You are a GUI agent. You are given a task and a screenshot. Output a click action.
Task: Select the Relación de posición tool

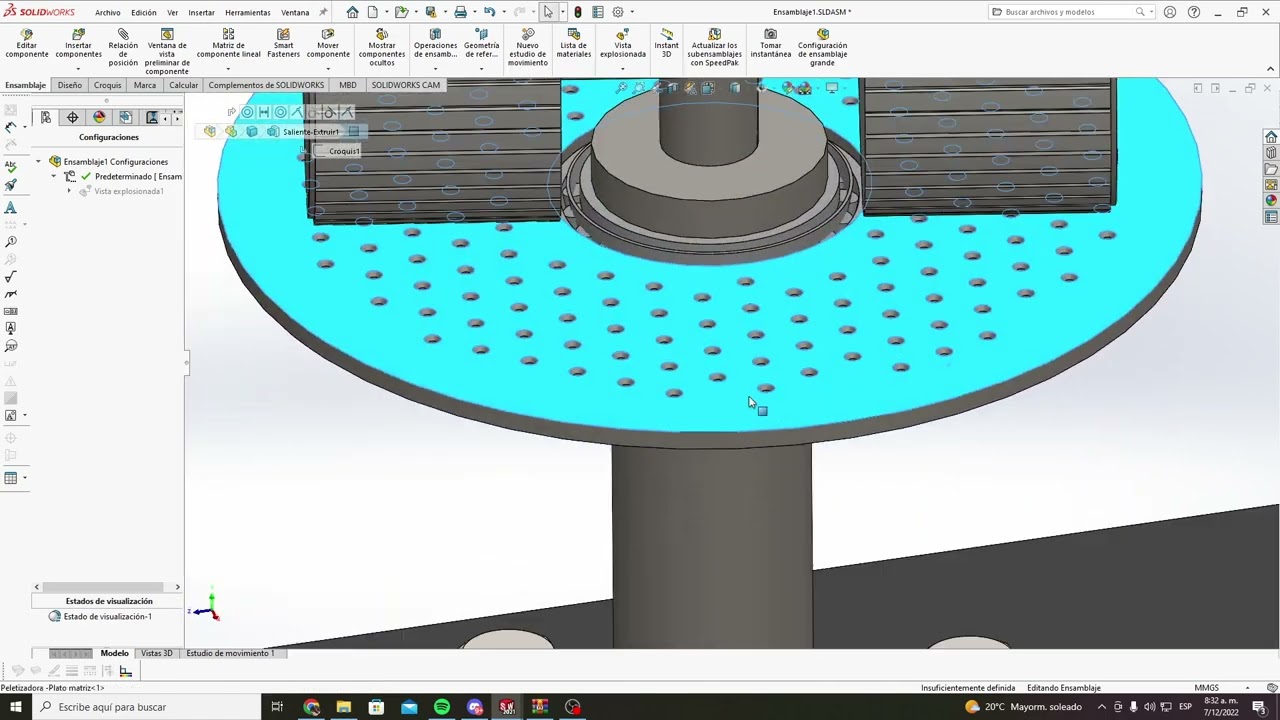click(123, 48)
